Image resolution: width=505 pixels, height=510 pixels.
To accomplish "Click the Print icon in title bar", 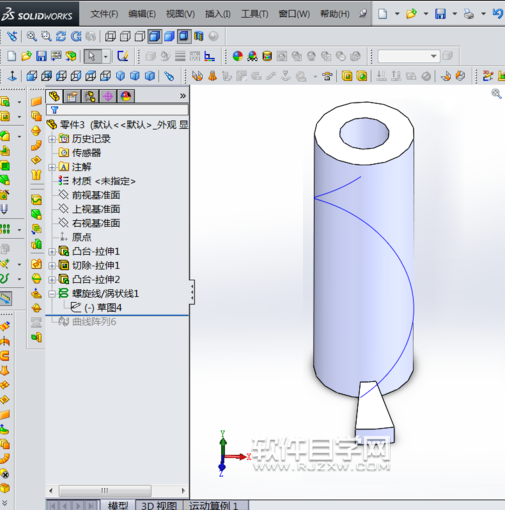I will tap(469, 14).
